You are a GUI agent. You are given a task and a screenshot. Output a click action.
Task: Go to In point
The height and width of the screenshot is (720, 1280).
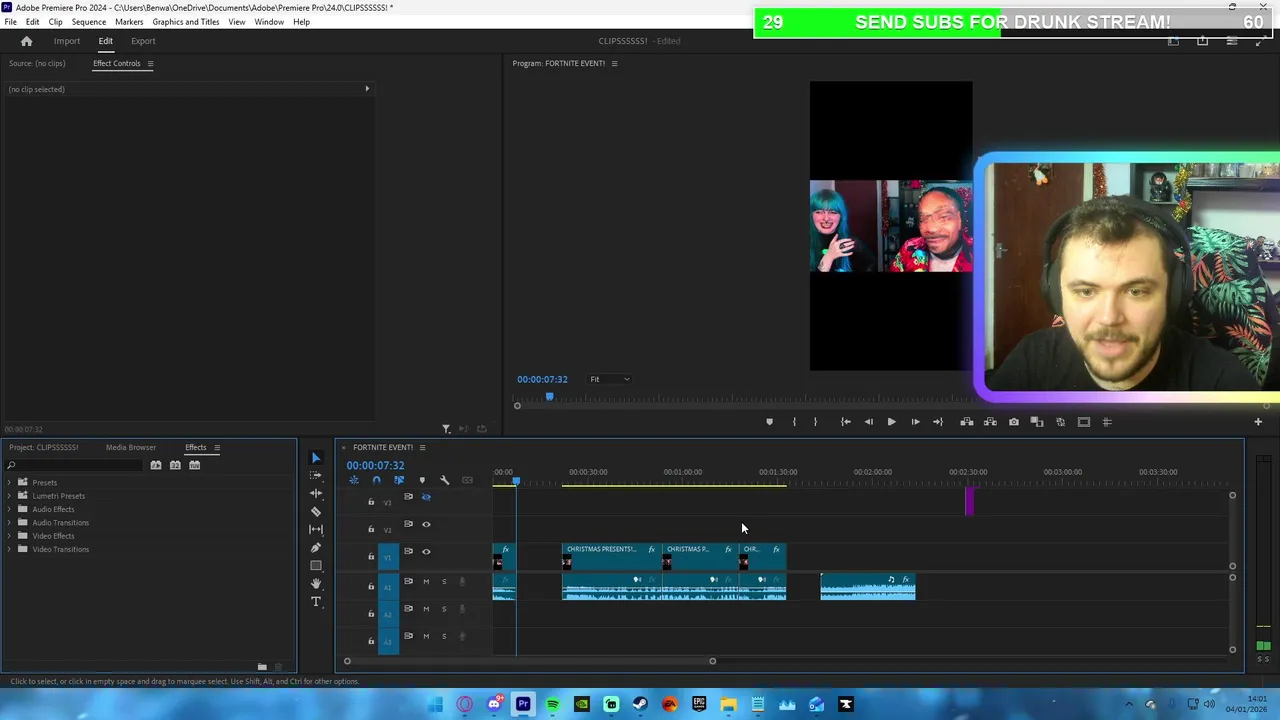pos(845,422)
